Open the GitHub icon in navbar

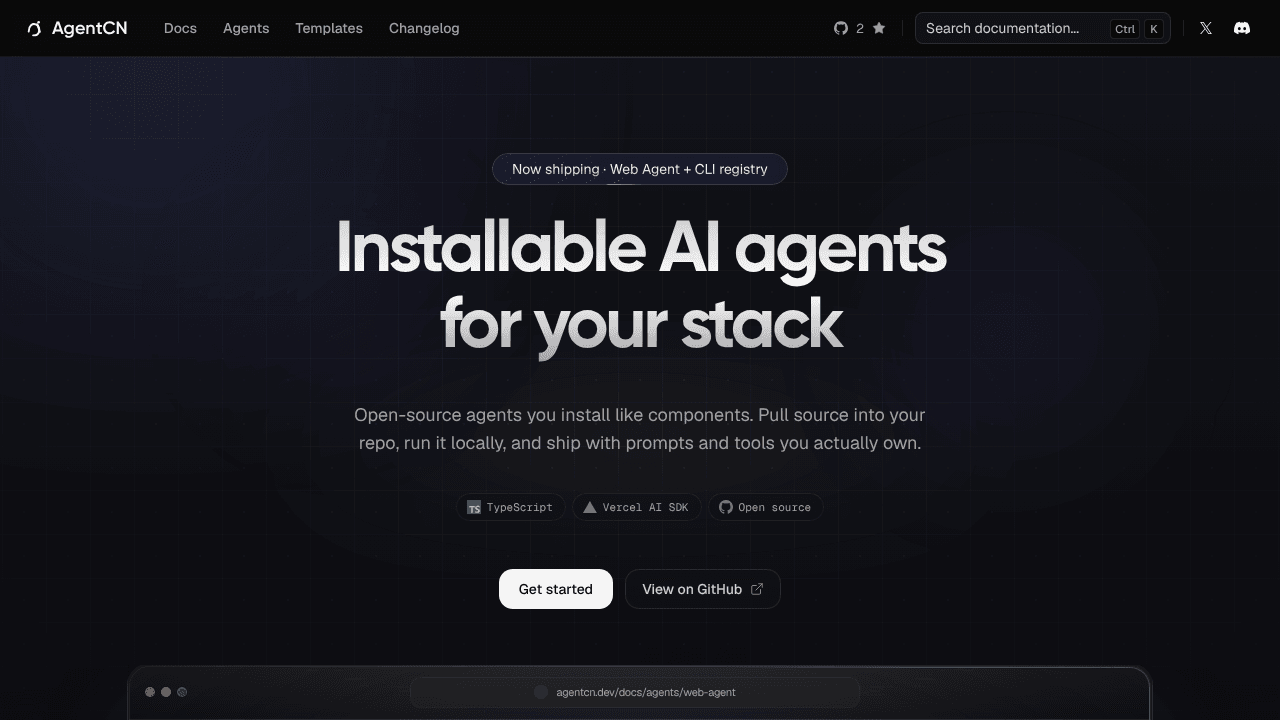pos(841,28)
